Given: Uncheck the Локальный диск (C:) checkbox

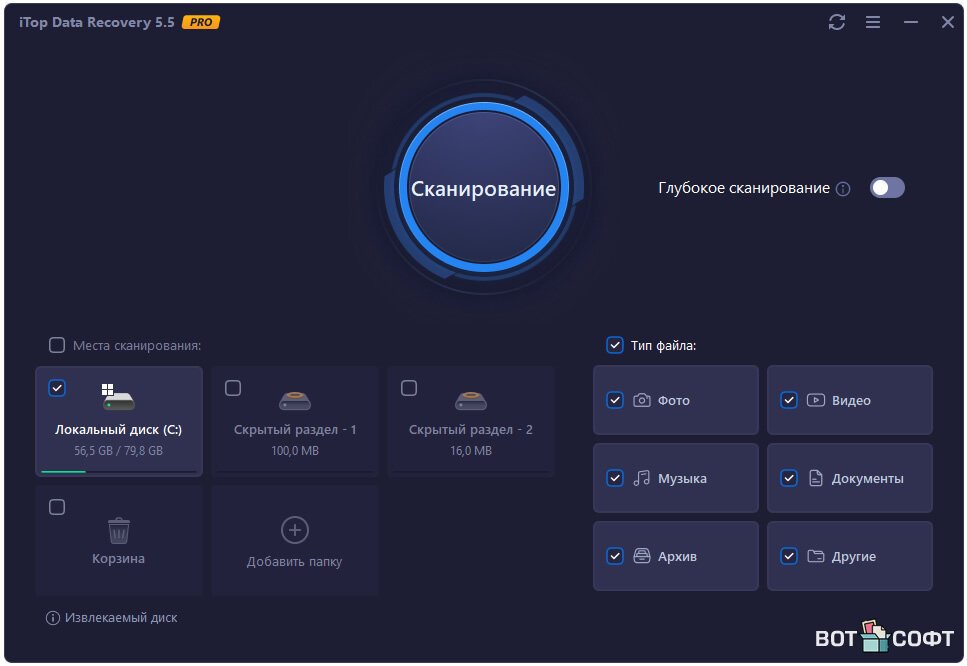Looking at the screenshot, I should (57, 388).
